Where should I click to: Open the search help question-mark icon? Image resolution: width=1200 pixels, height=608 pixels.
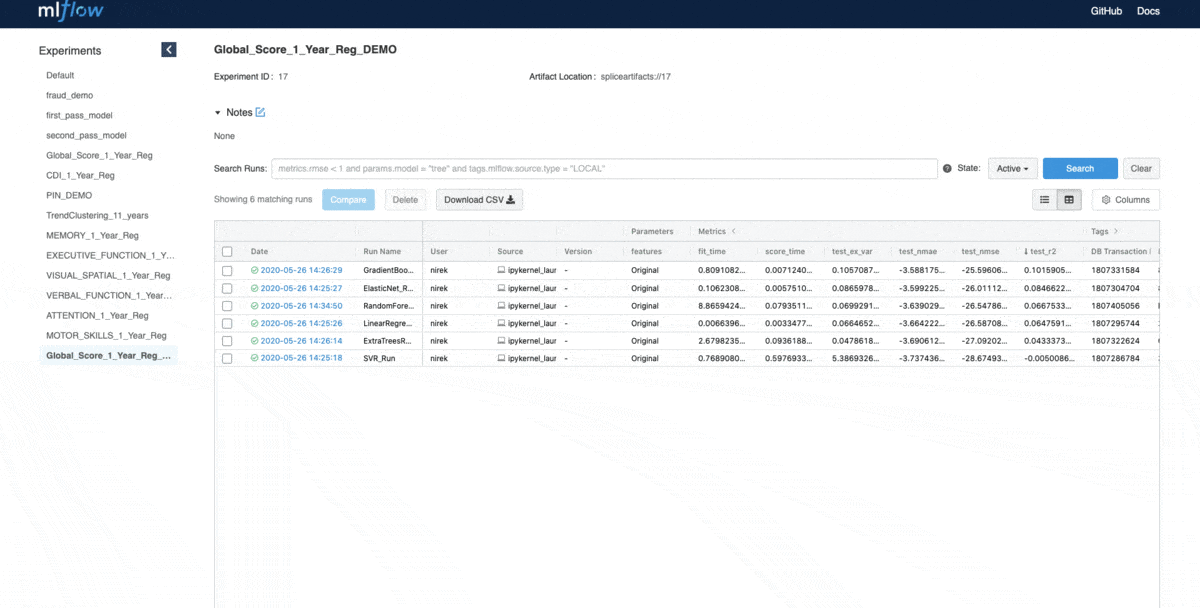pyautogui.click(x=946, y=168)
